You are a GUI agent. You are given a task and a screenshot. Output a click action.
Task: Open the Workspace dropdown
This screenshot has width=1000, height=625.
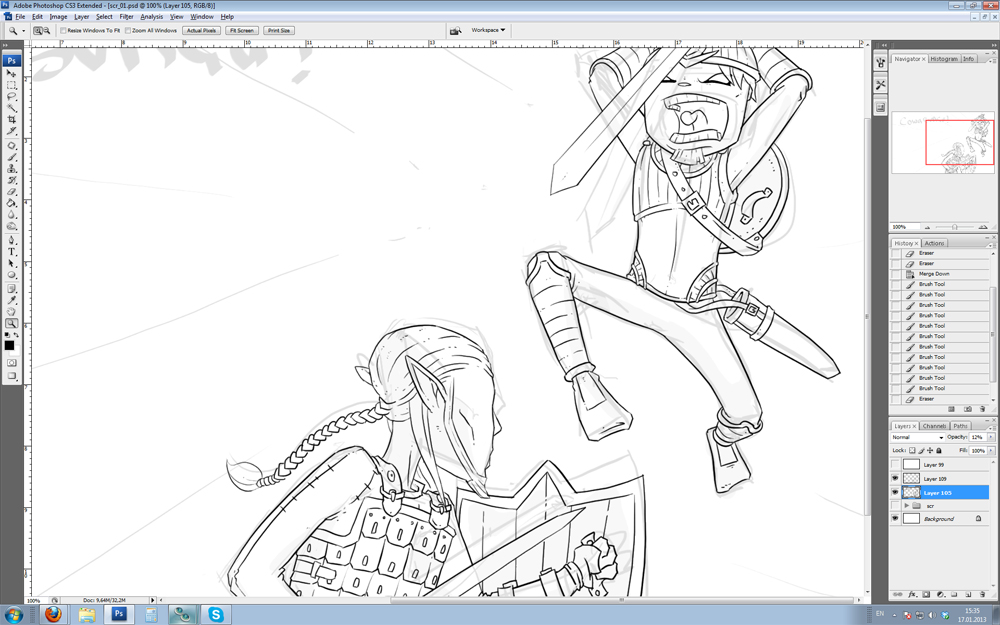[x=489, y=30]
